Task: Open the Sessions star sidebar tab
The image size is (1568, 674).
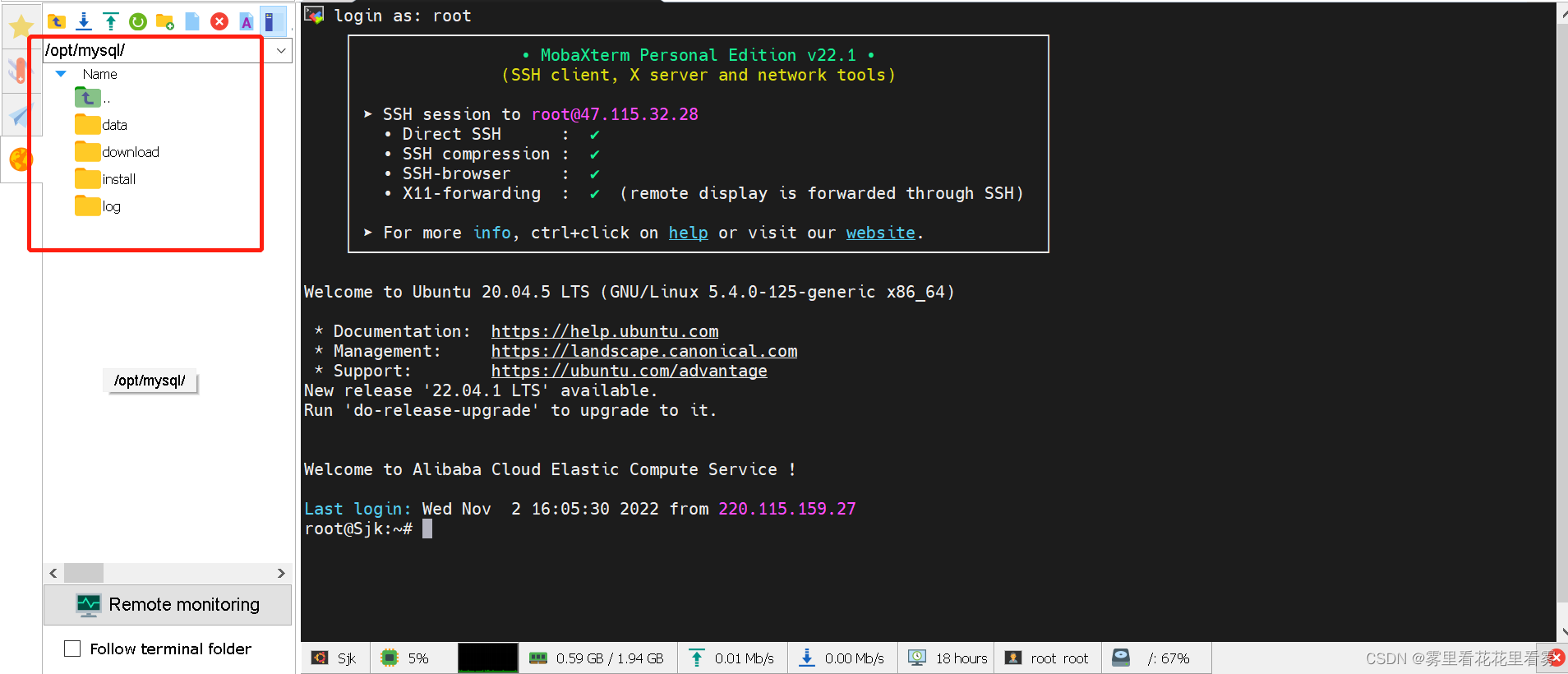Action: click(21, 27)
